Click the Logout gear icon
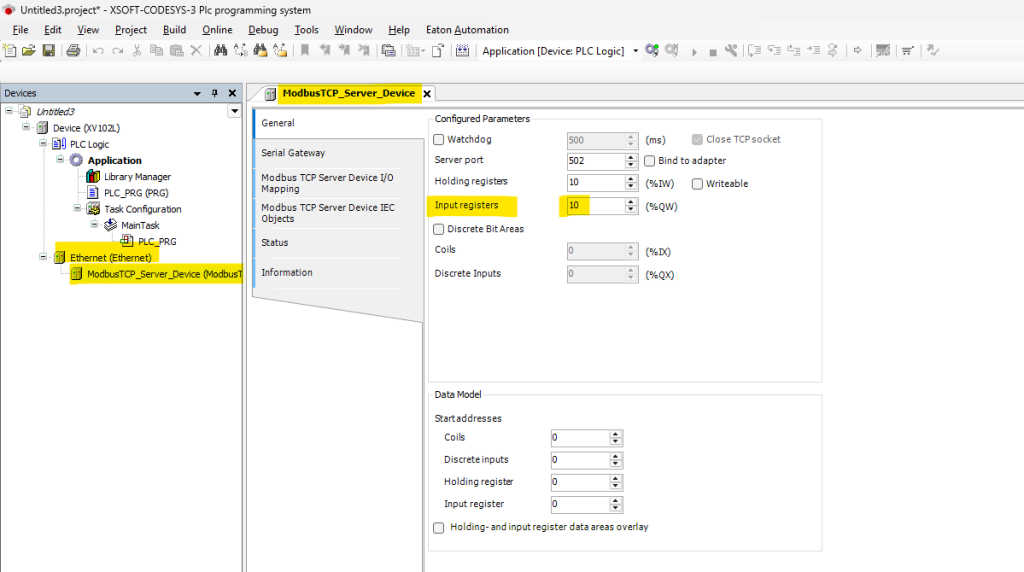This screenshot has height=572, width=1024. point(671,50)
